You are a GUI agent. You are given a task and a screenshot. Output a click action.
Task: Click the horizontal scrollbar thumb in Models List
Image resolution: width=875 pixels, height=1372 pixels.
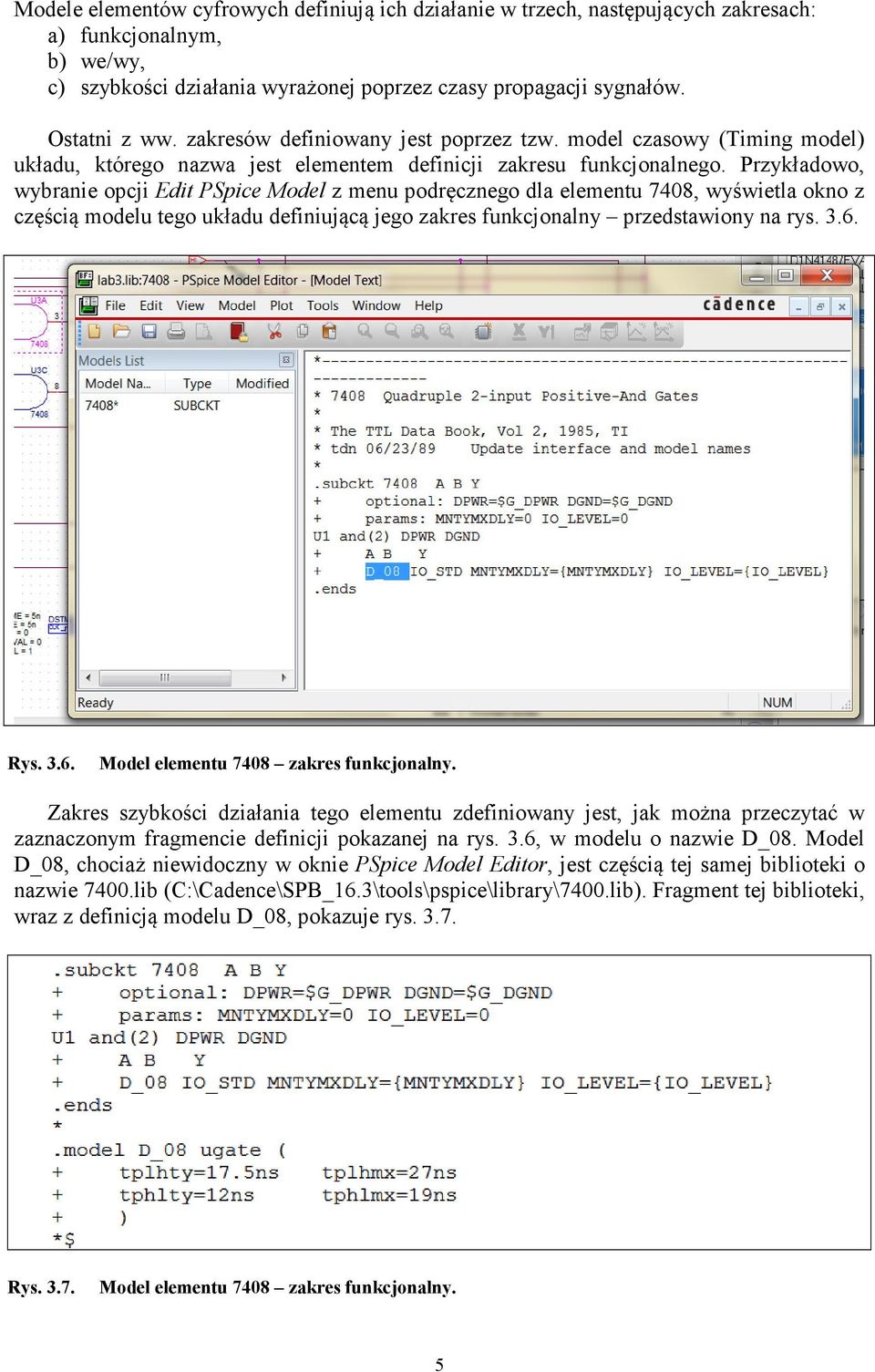point(165,677)
